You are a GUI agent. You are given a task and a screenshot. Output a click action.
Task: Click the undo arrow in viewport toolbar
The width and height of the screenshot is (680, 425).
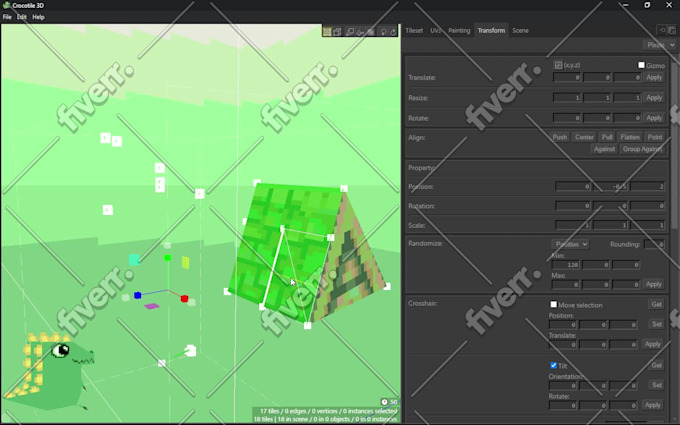[x=383, y=32]
